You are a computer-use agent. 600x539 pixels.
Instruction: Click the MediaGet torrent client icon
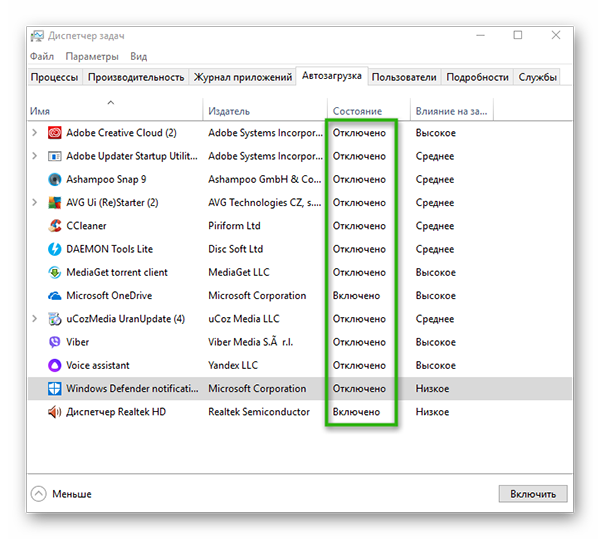point(55,272)
